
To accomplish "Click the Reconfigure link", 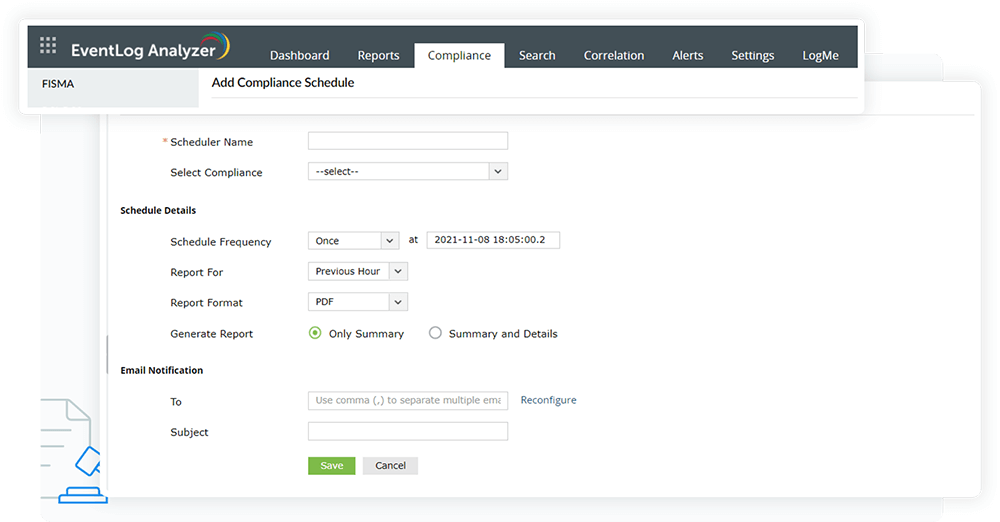I will point(548,400).
